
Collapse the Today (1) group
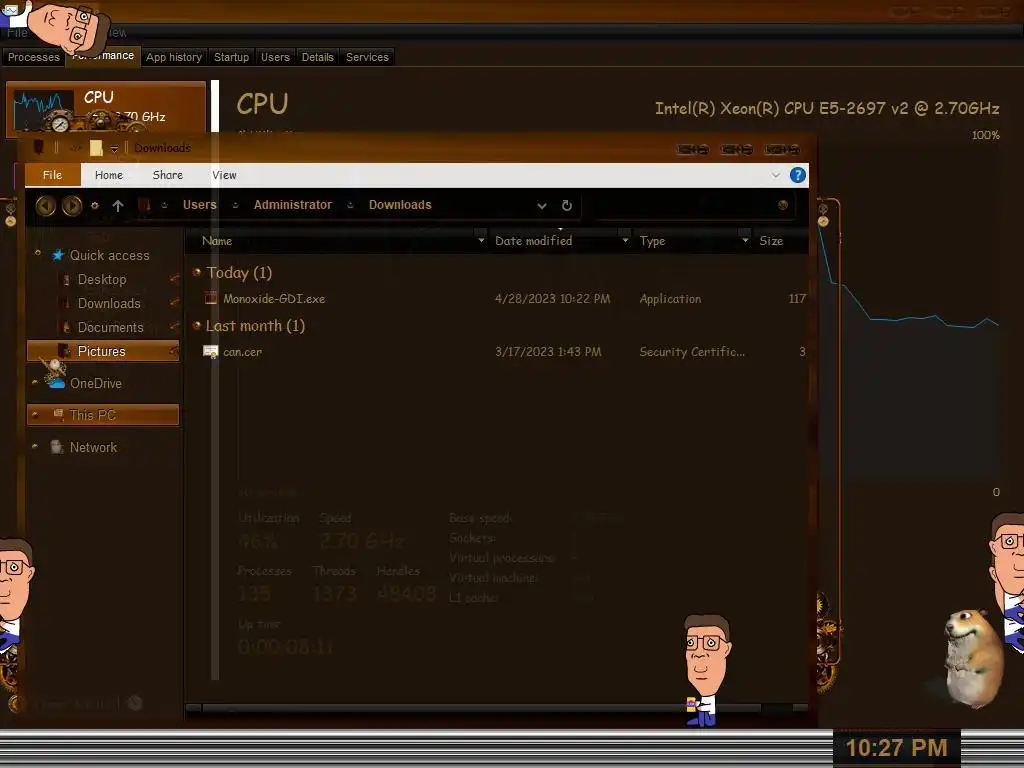coord(196,273)
